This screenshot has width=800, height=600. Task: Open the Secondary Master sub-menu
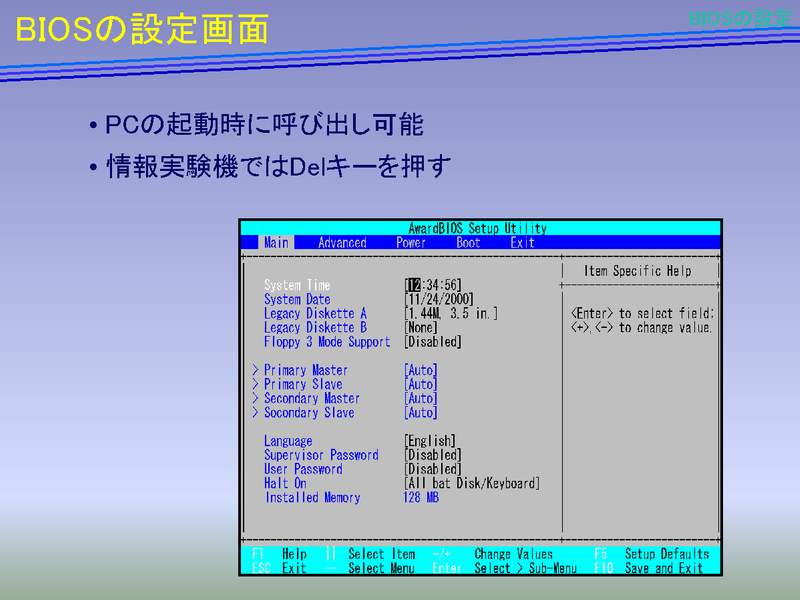coord(311,399)
